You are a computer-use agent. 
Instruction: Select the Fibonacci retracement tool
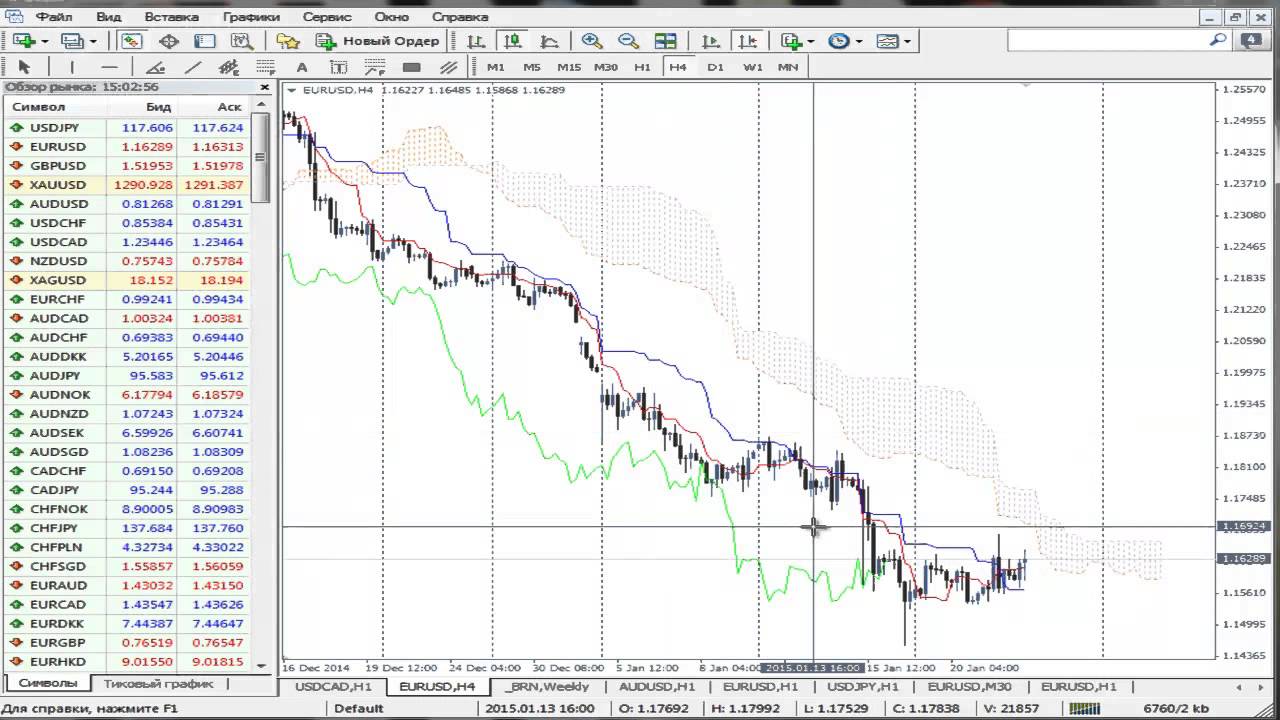pyautogui.click(x=265, y=67)
